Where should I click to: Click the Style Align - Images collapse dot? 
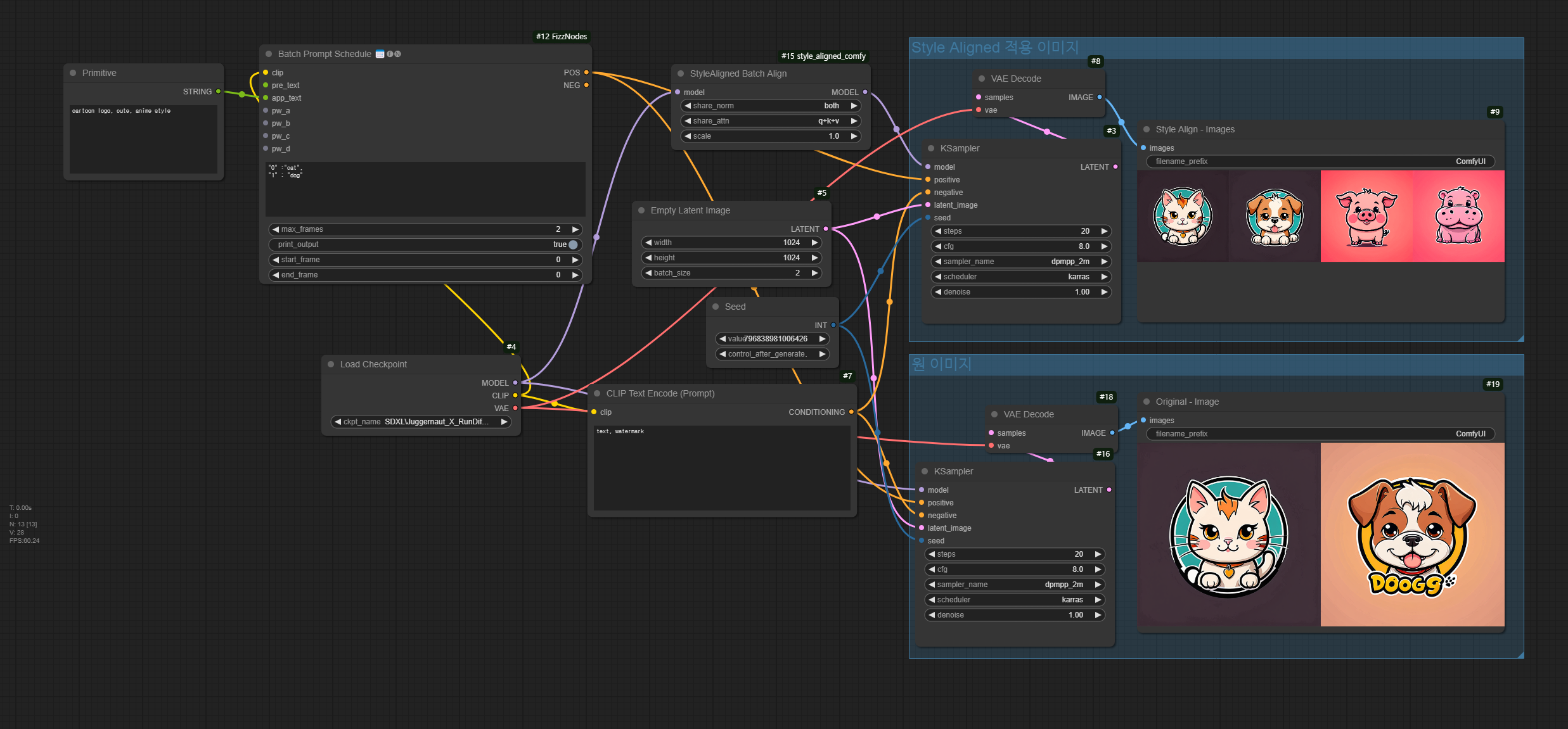1147,129
